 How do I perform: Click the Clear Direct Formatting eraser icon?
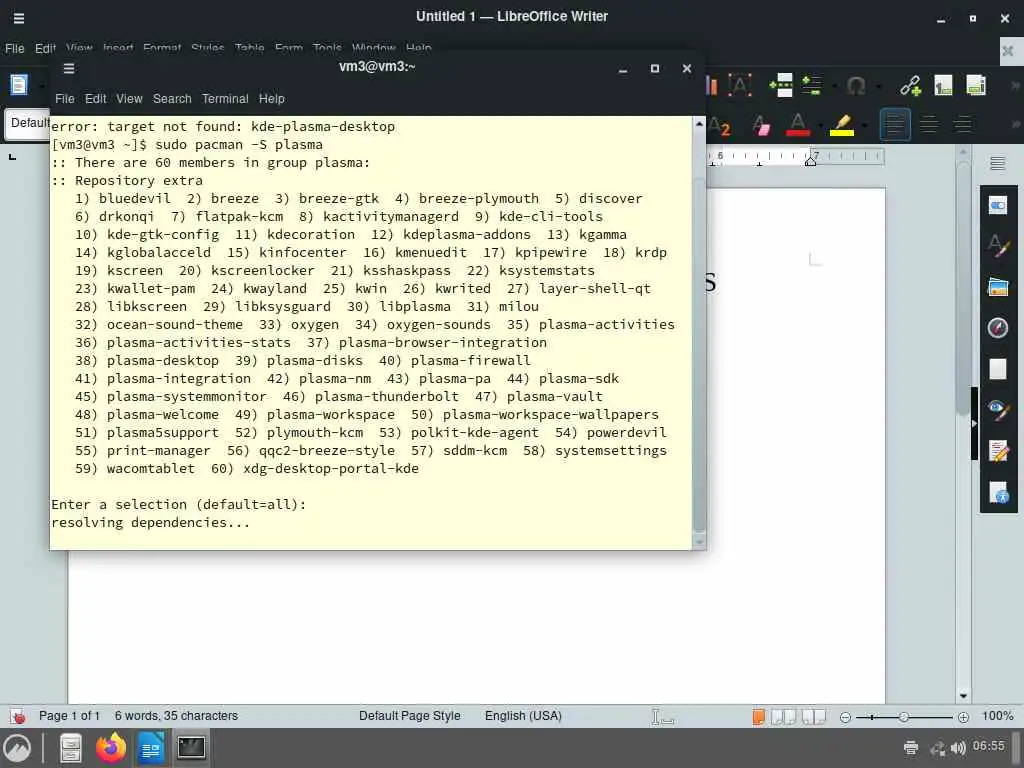click(x=761, y=125)
